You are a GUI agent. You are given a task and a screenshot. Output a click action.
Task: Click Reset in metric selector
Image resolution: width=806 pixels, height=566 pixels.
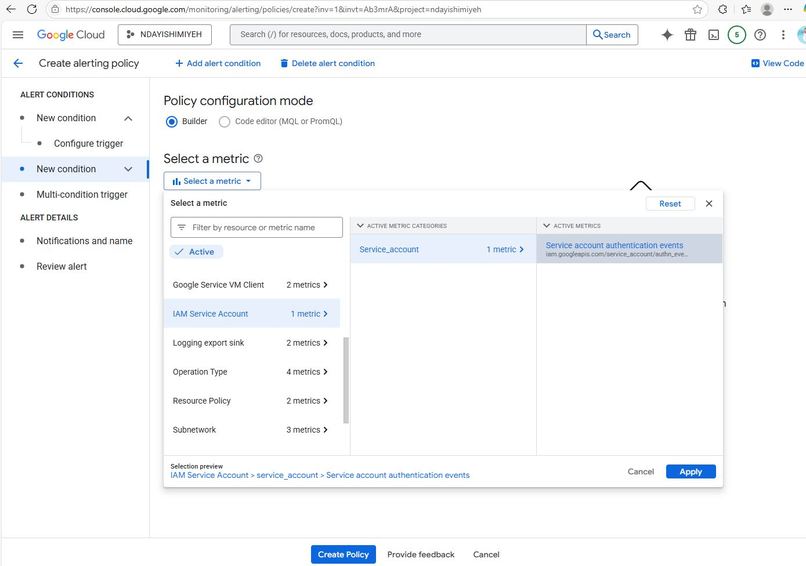(670, 204)
